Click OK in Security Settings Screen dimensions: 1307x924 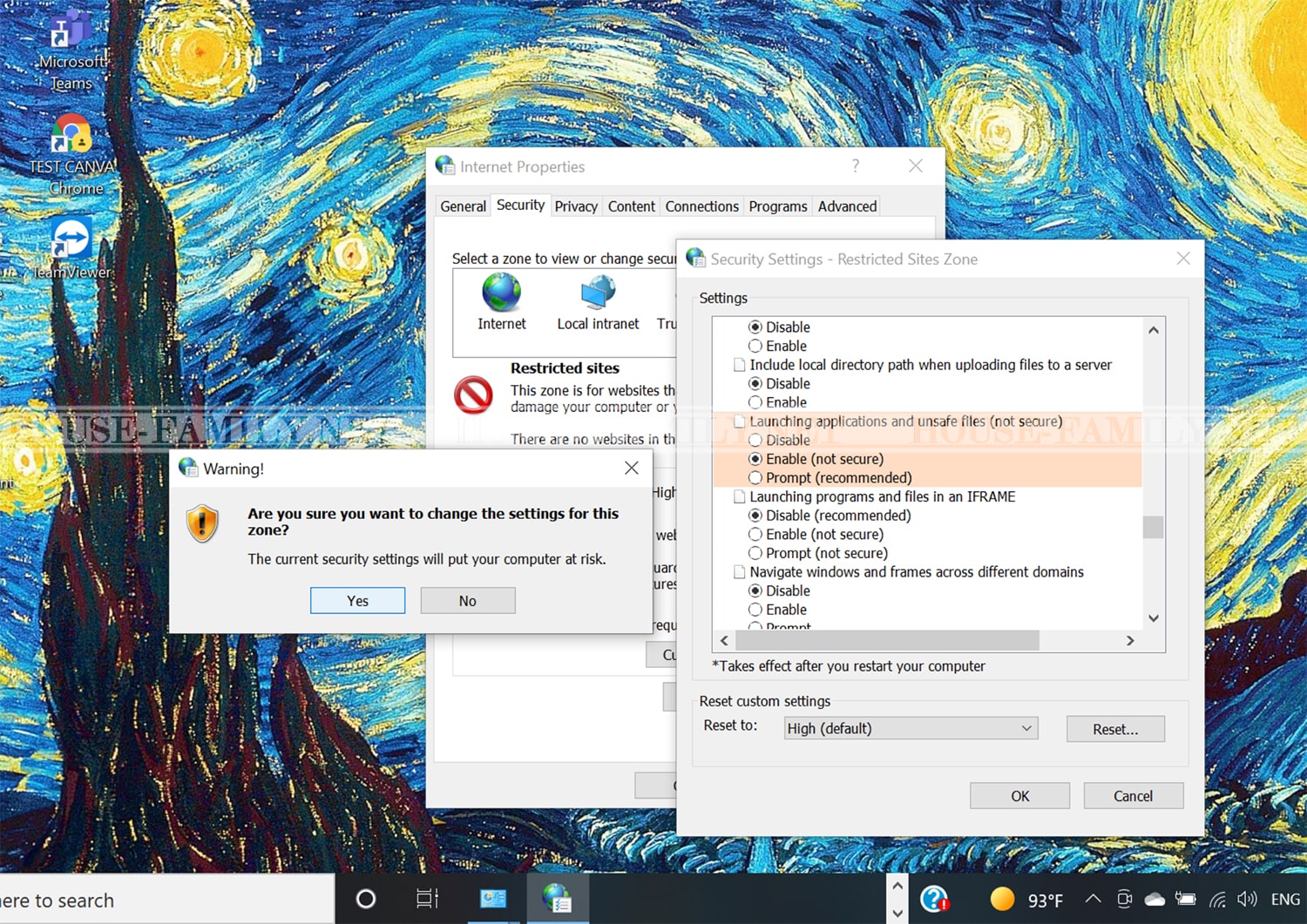click(x=1019, y=796)
